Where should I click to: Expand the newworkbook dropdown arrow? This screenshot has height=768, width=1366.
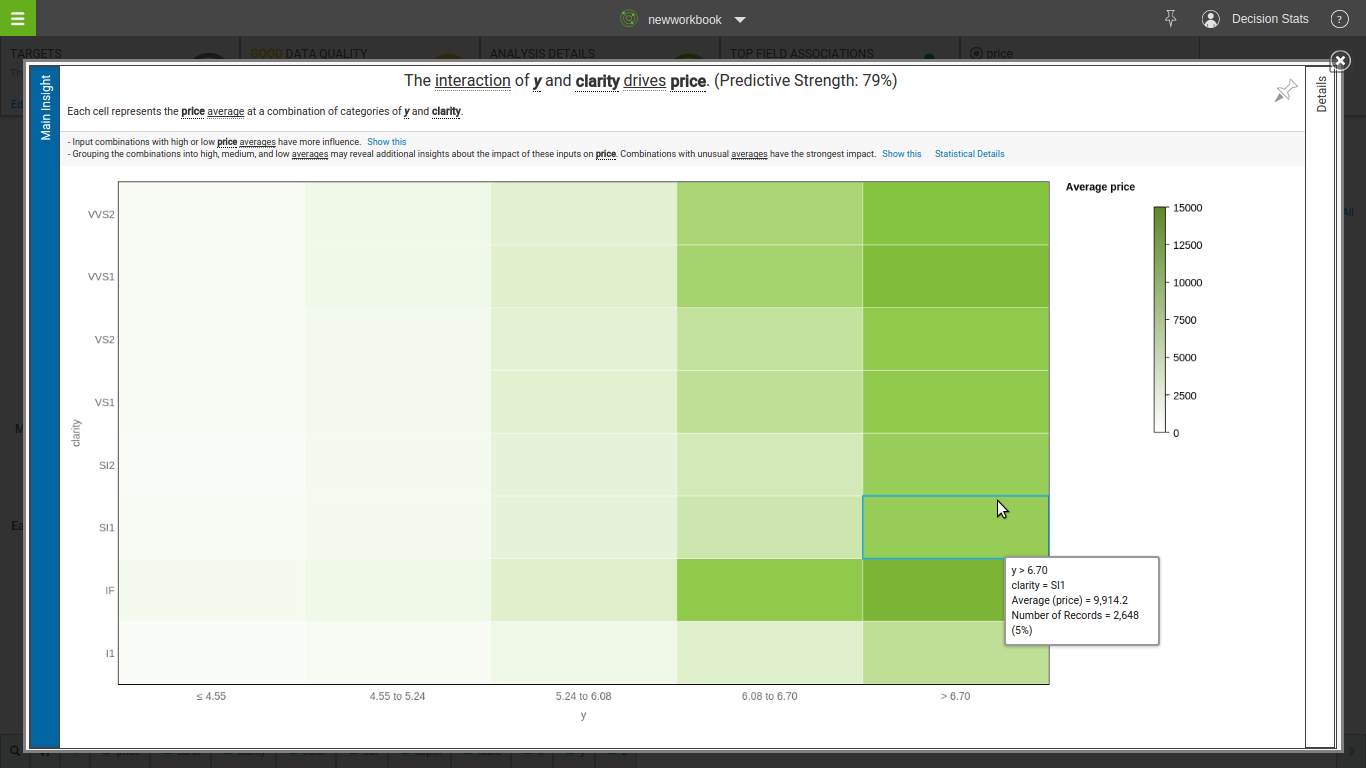click(x=740, y=19)
